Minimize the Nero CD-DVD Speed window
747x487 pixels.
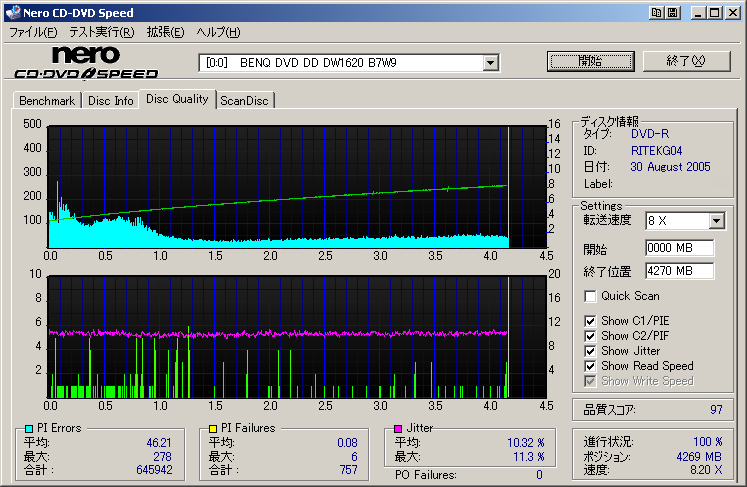pyautogui.click(x=698, y=13)
